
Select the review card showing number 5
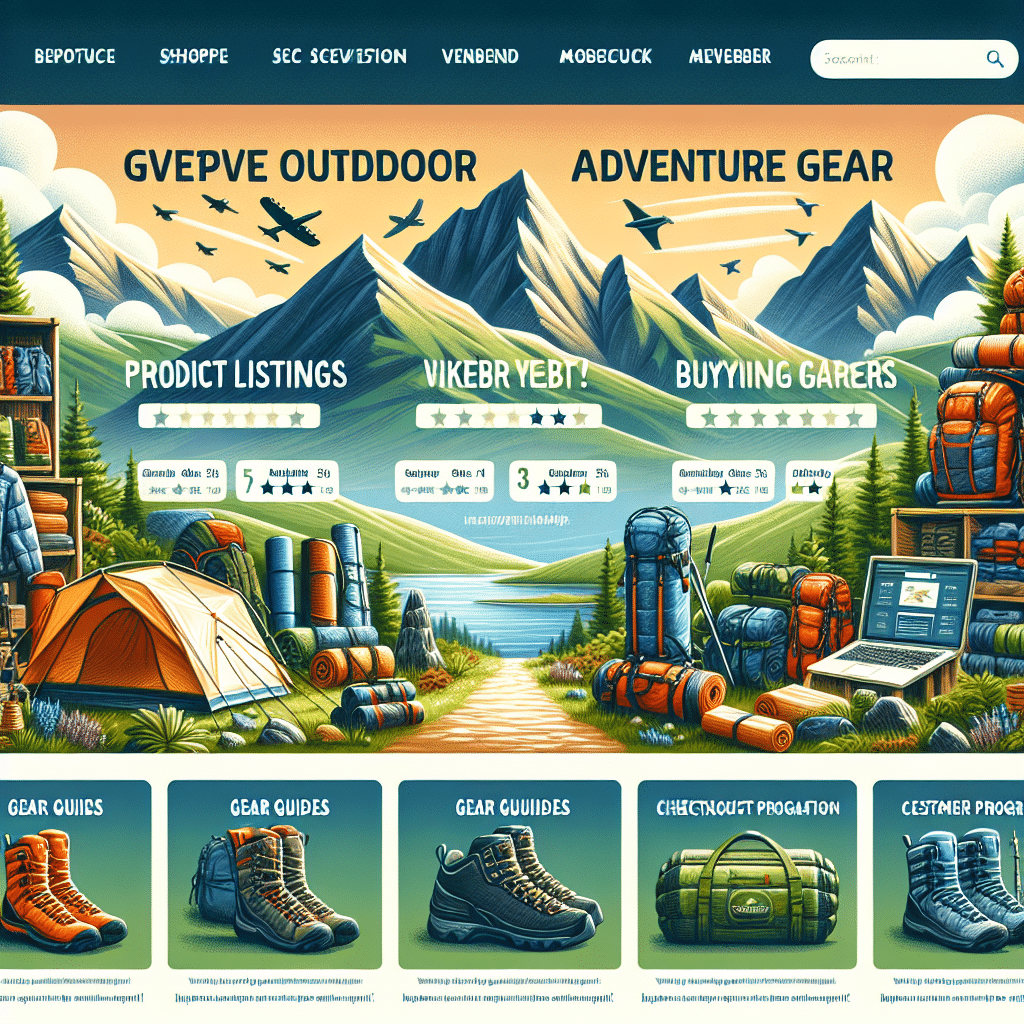(287, 481)
